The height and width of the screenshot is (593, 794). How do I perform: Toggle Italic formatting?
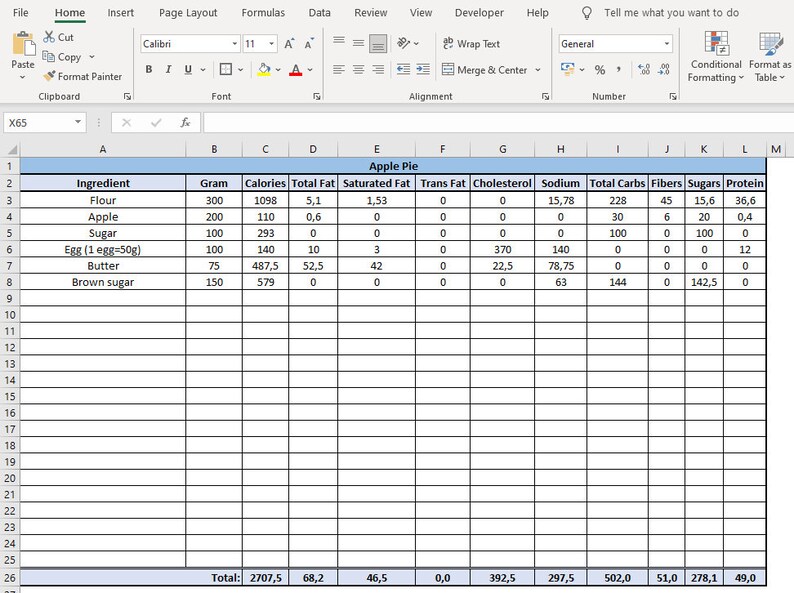(x=168, y=69)
